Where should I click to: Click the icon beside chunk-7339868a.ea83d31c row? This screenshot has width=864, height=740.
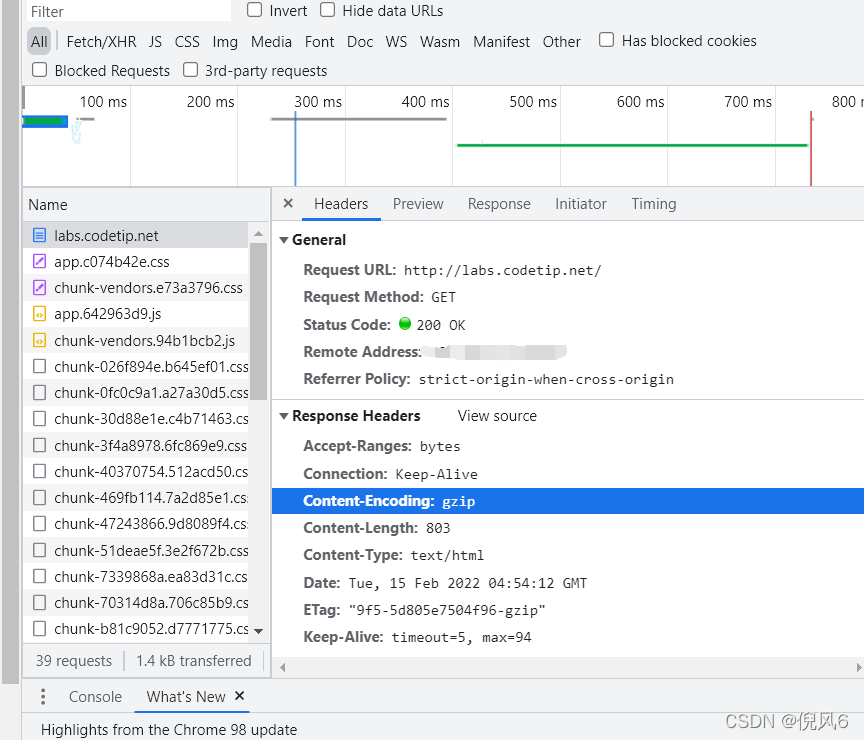click(x=39, y=576)
